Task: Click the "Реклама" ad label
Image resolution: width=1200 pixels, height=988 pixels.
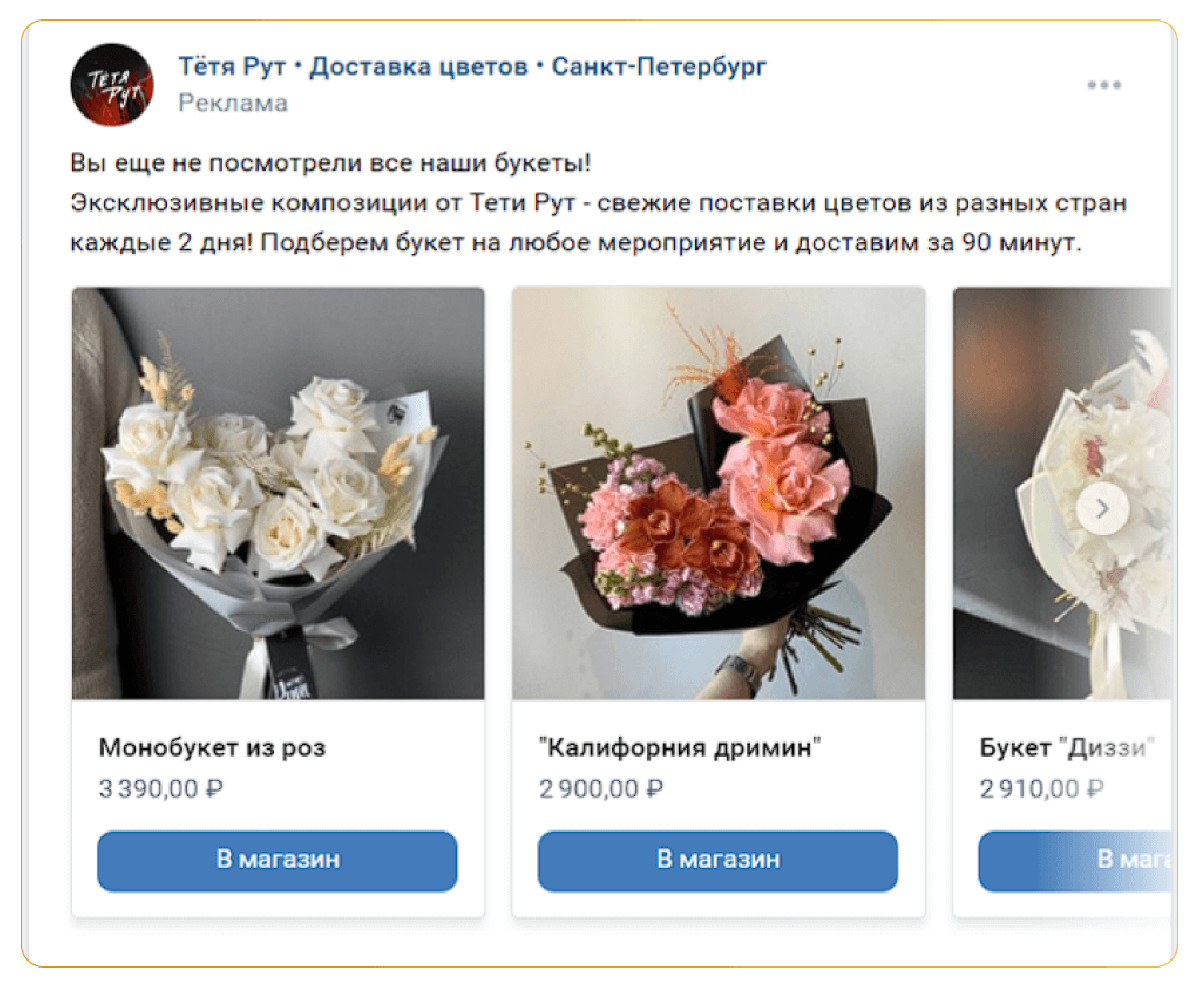Action: point(233,103)
